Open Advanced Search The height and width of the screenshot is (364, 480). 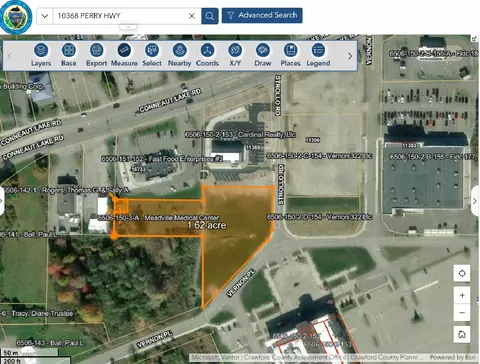(x=262, y=15)
